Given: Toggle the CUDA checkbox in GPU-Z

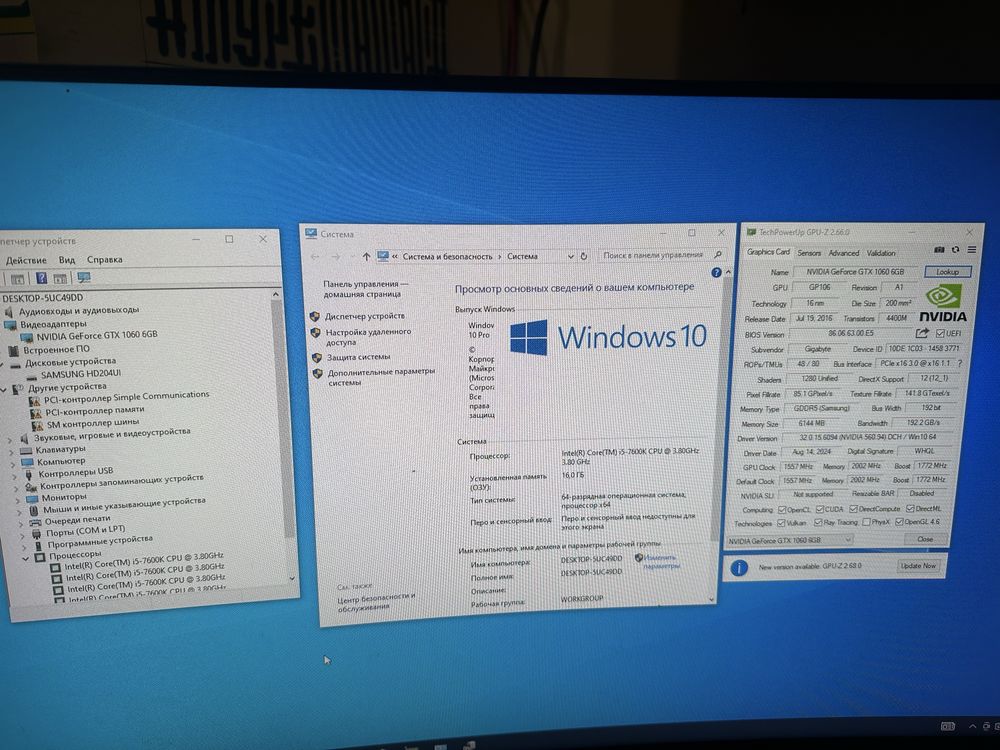Looking at the screenshot, I should pos(820,509).
